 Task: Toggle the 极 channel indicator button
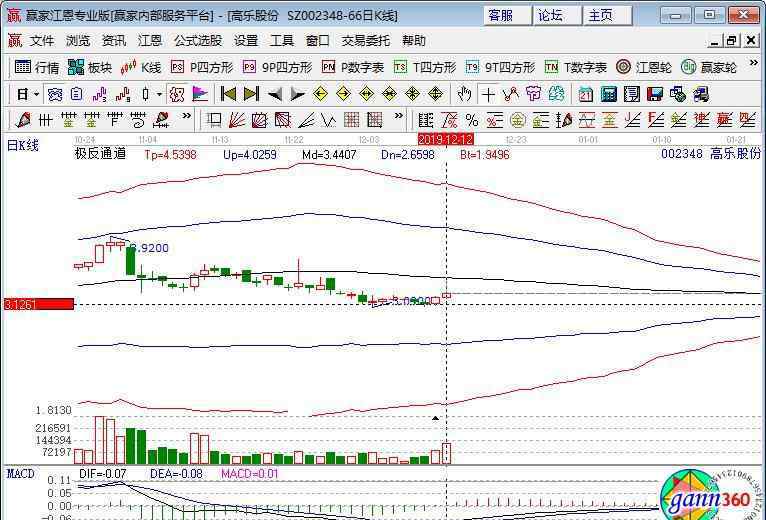pos(177,94)
